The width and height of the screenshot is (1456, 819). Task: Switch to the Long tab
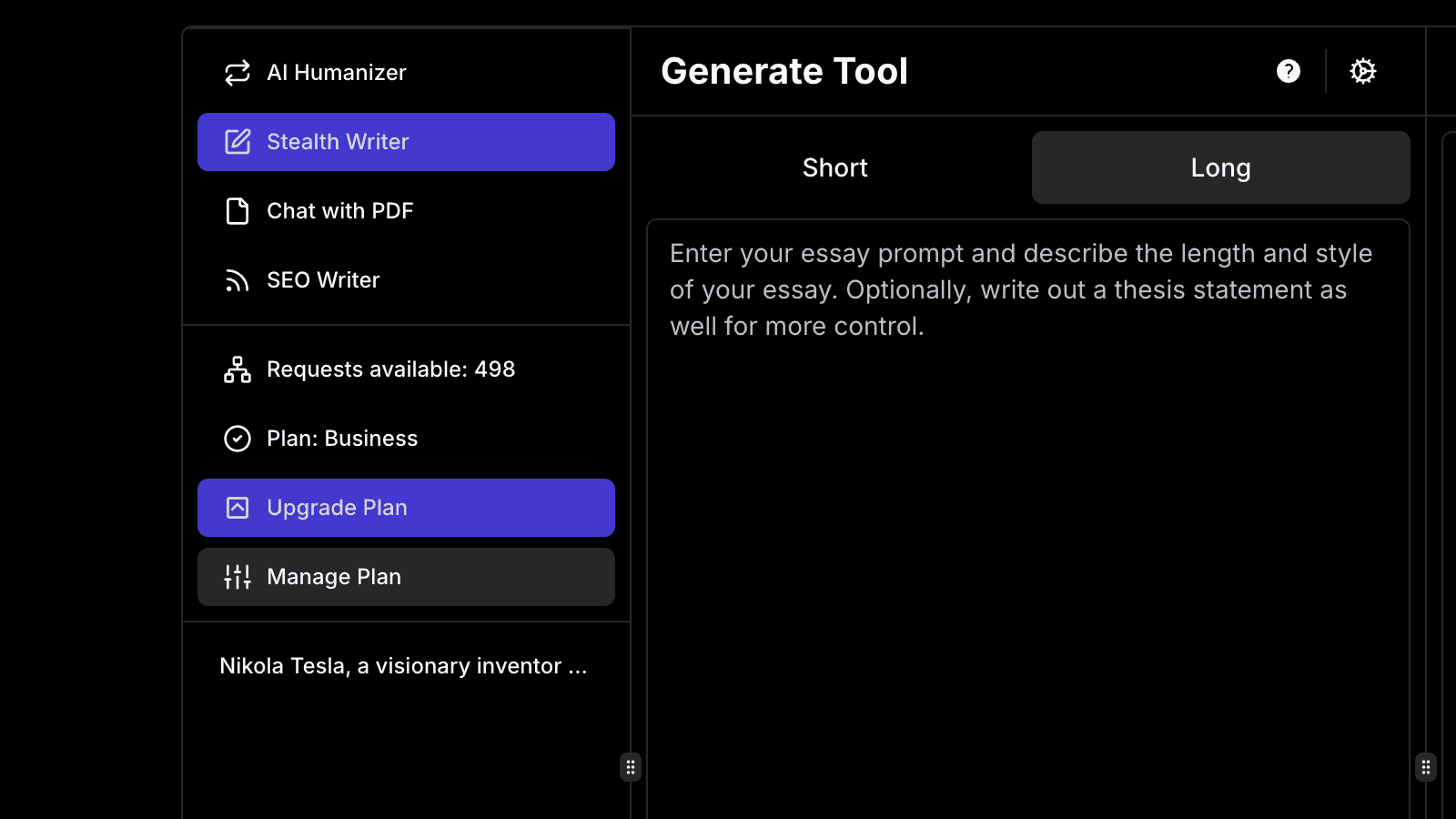pos(1219,167)
